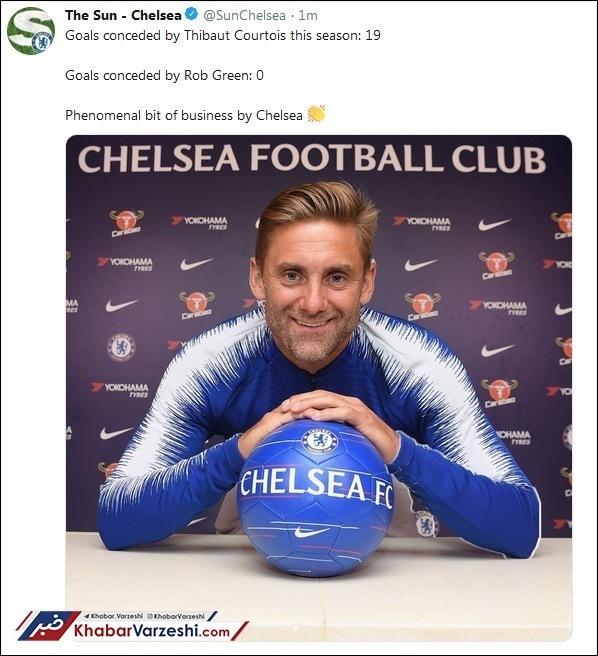Open the attached tweet photo on the white tabletop
This screenshot has width=598, height=656.
pos(319,387)
